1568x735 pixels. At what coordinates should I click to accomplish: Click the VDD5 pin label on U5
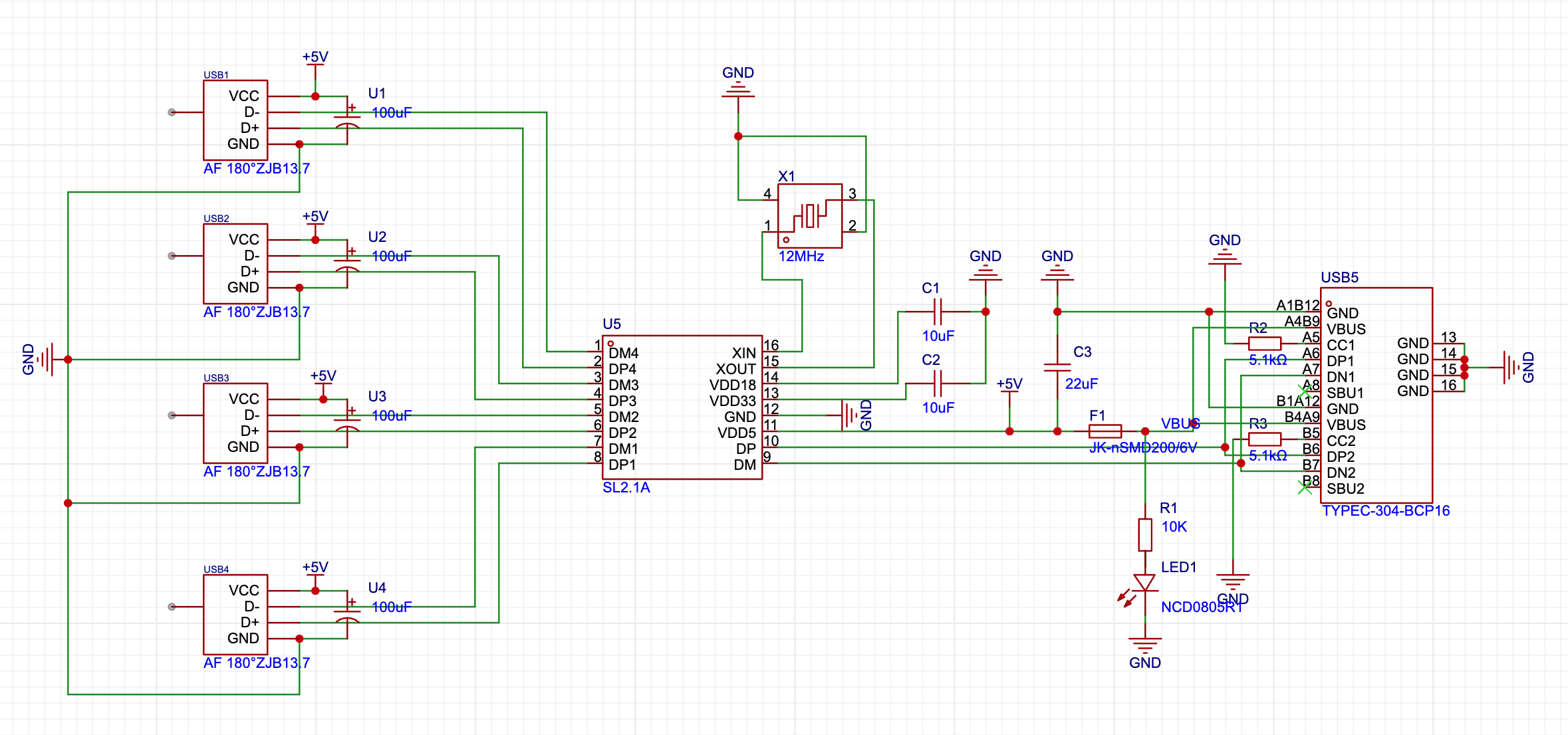click(737, 433)
